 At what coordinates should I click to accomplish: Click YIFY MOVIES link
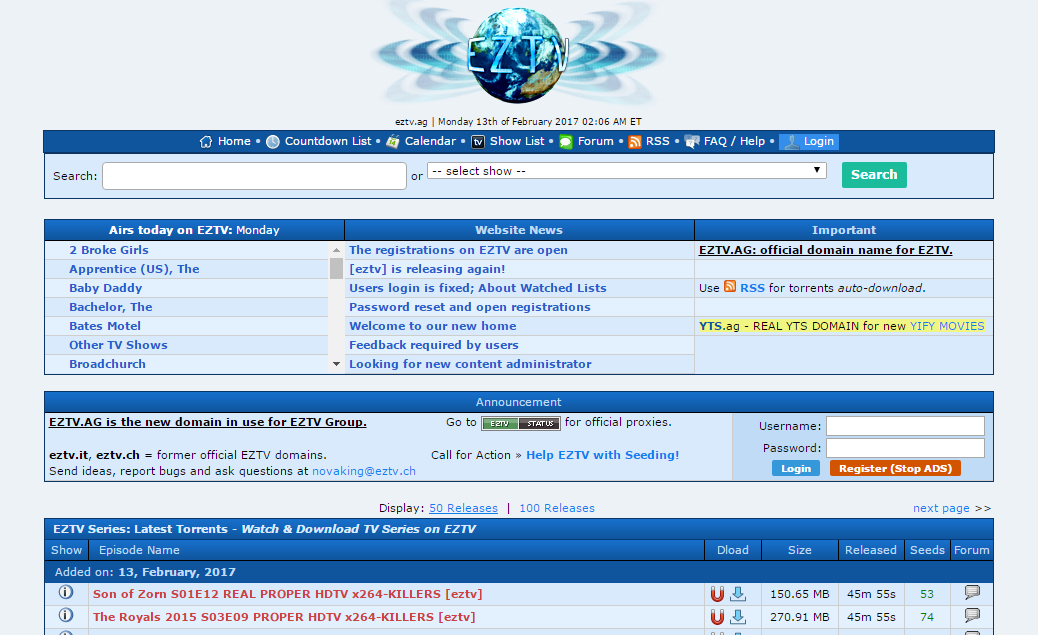(x=947, y=326)
